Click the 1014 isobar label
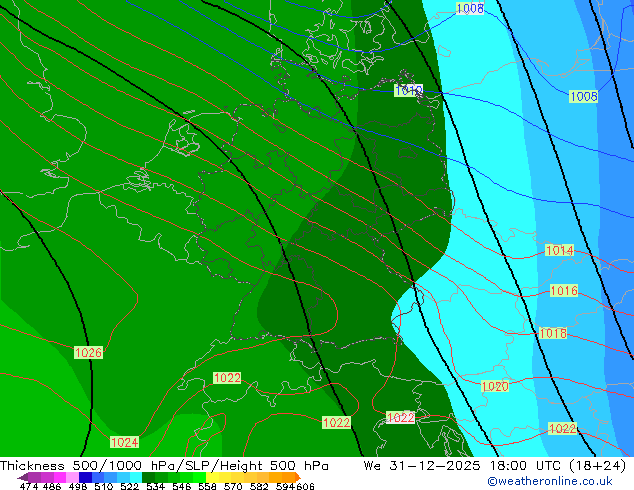 [560, 250]
